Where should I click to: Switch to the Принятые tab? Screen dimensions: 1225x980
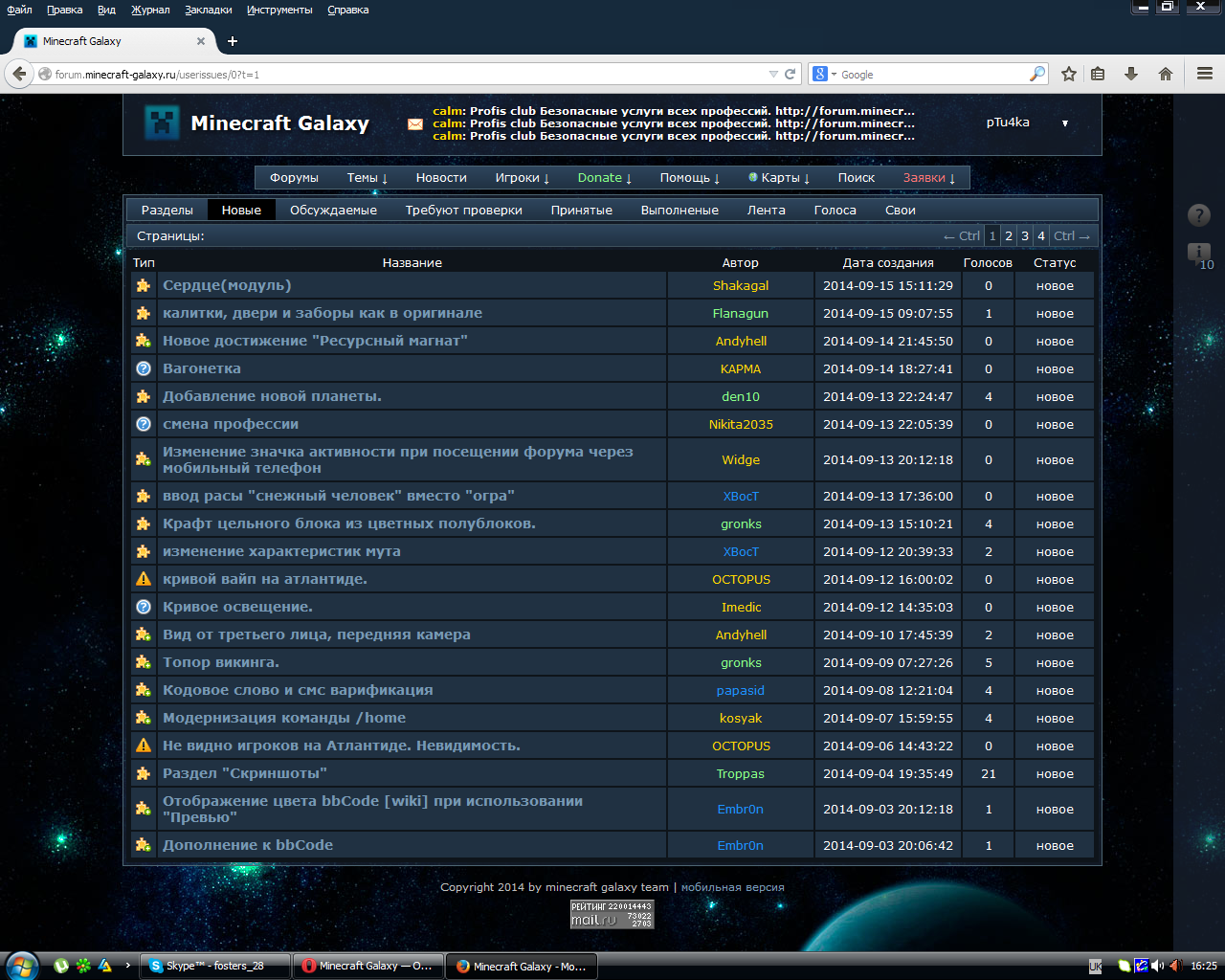point(582,210)
